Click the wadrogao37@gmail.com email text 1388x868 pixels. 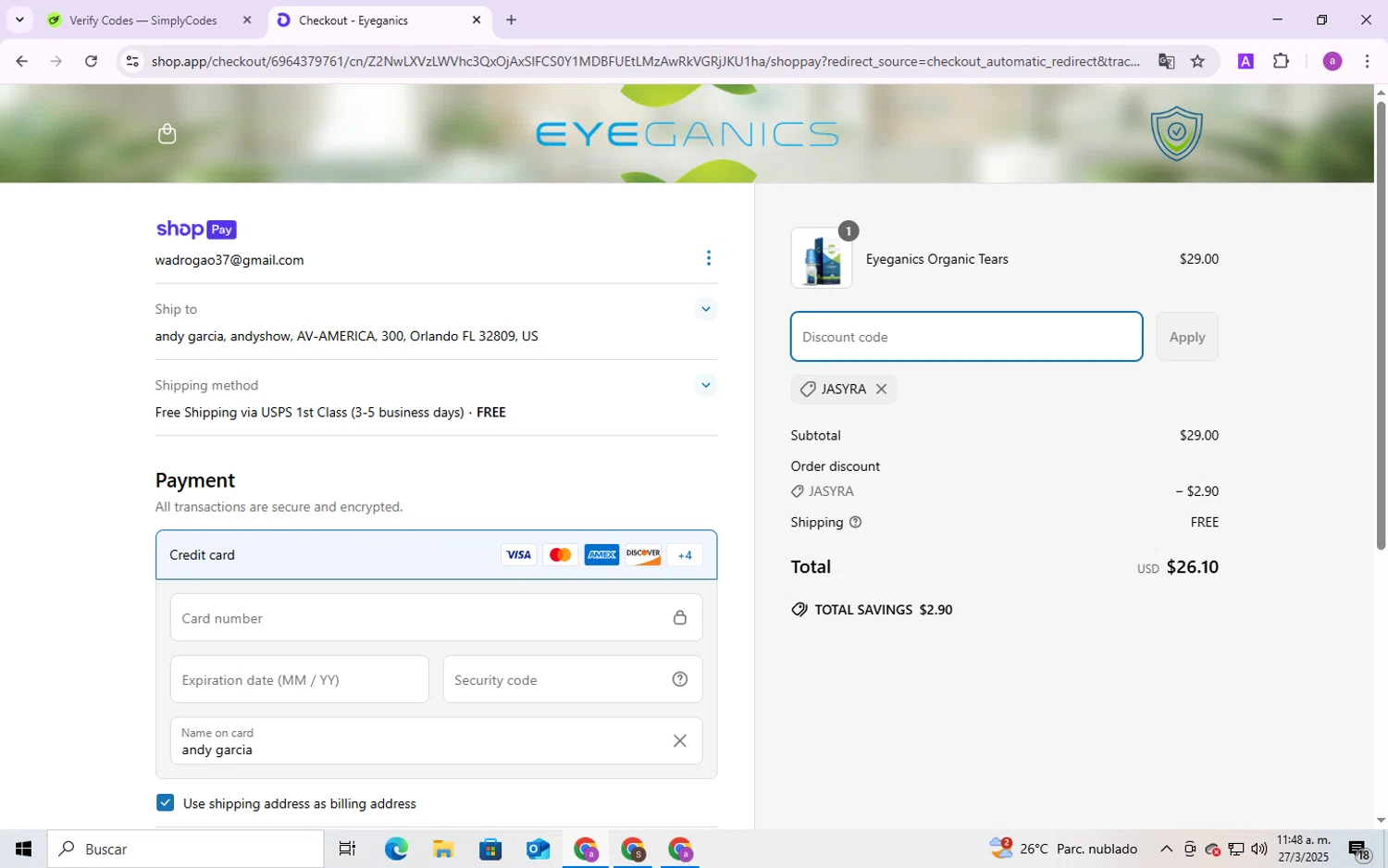(x=229, y=260)
